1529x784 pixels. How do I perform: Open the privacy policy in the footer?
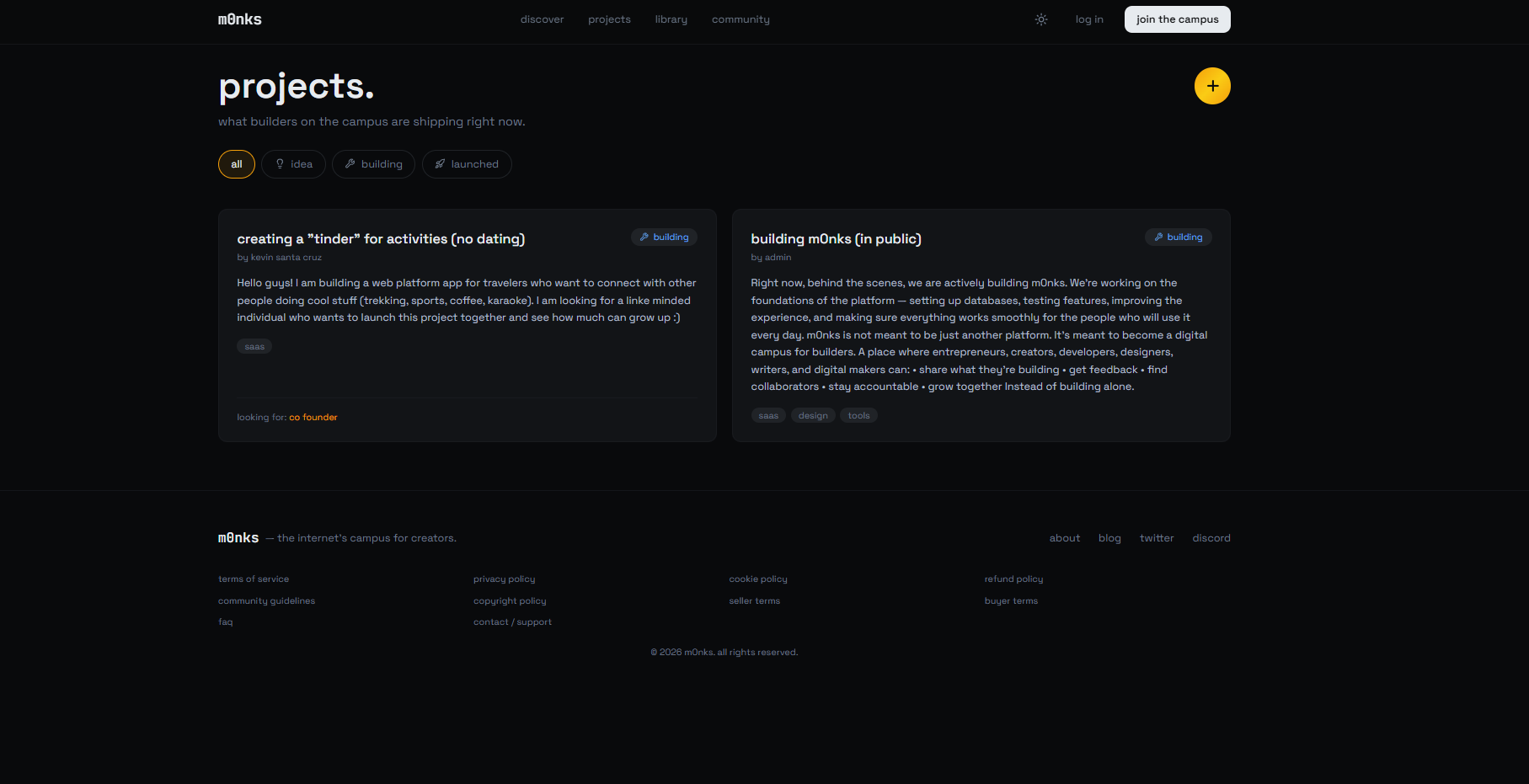click(504, 579)
